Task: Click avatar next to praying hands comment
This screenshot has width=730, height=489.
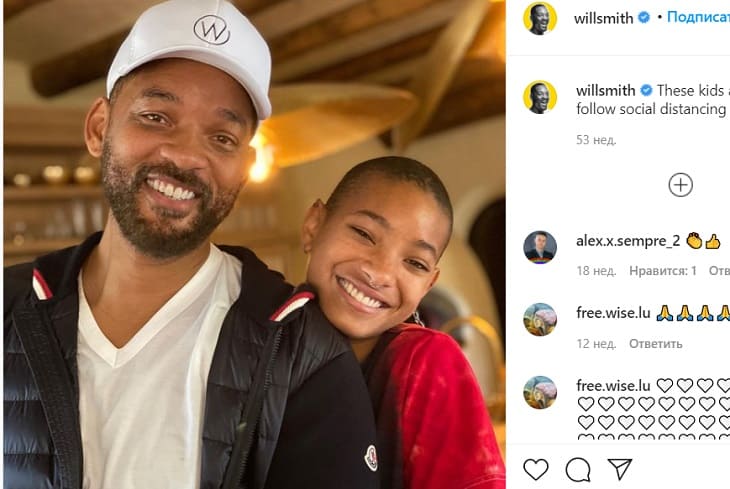Action: 540,319
